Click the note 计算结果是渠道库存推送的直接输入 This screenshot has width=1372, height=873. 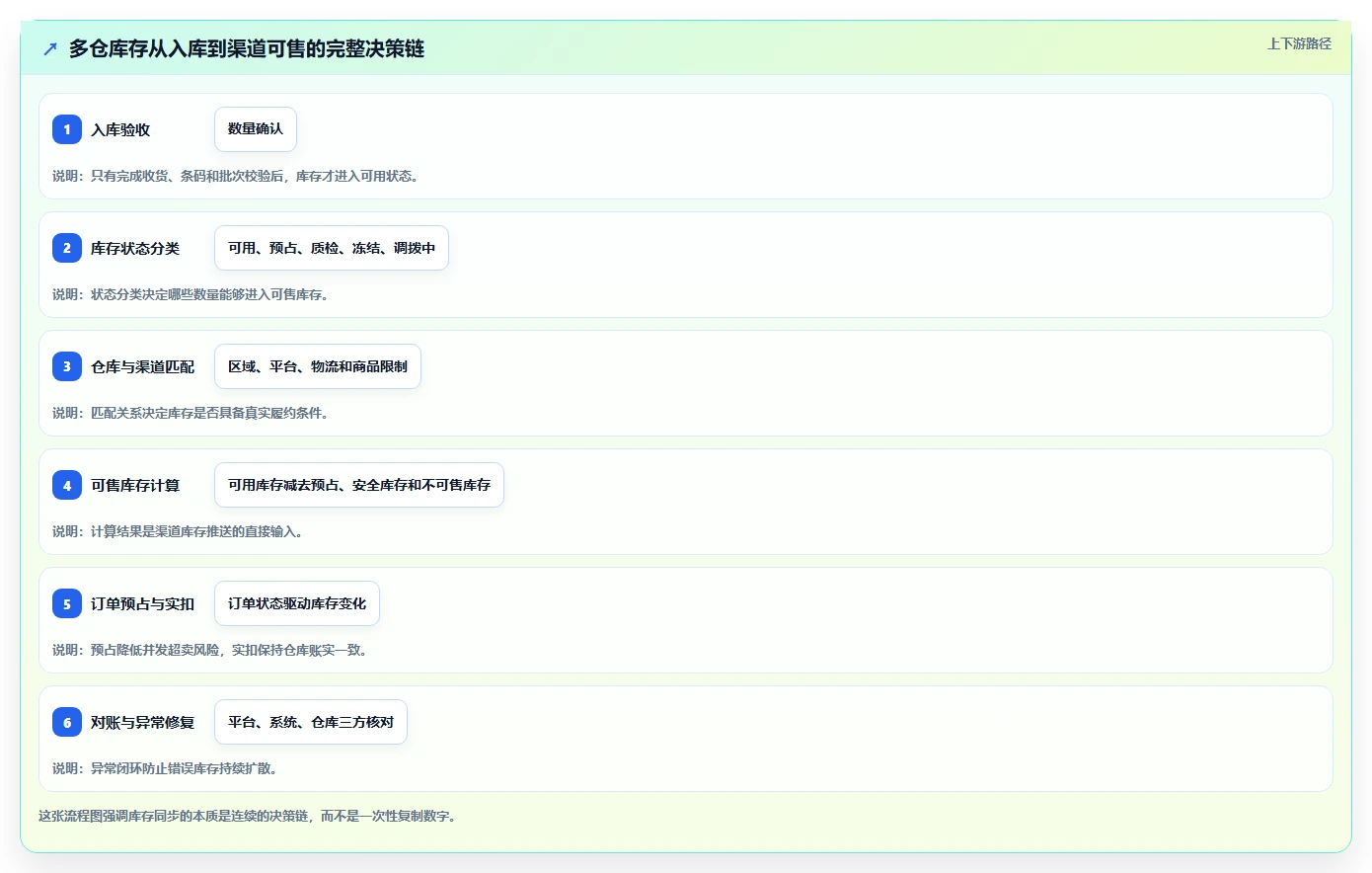[x=196, y=531]
